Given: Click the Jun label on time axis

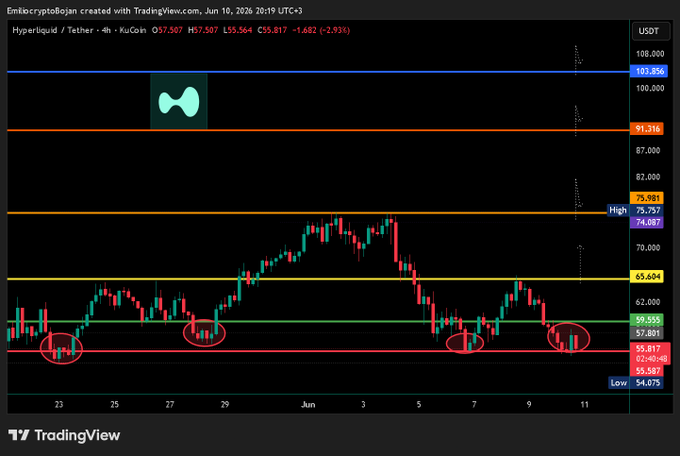Looking at the screenshot, I should pyautogui.click(x=308, y=404).
